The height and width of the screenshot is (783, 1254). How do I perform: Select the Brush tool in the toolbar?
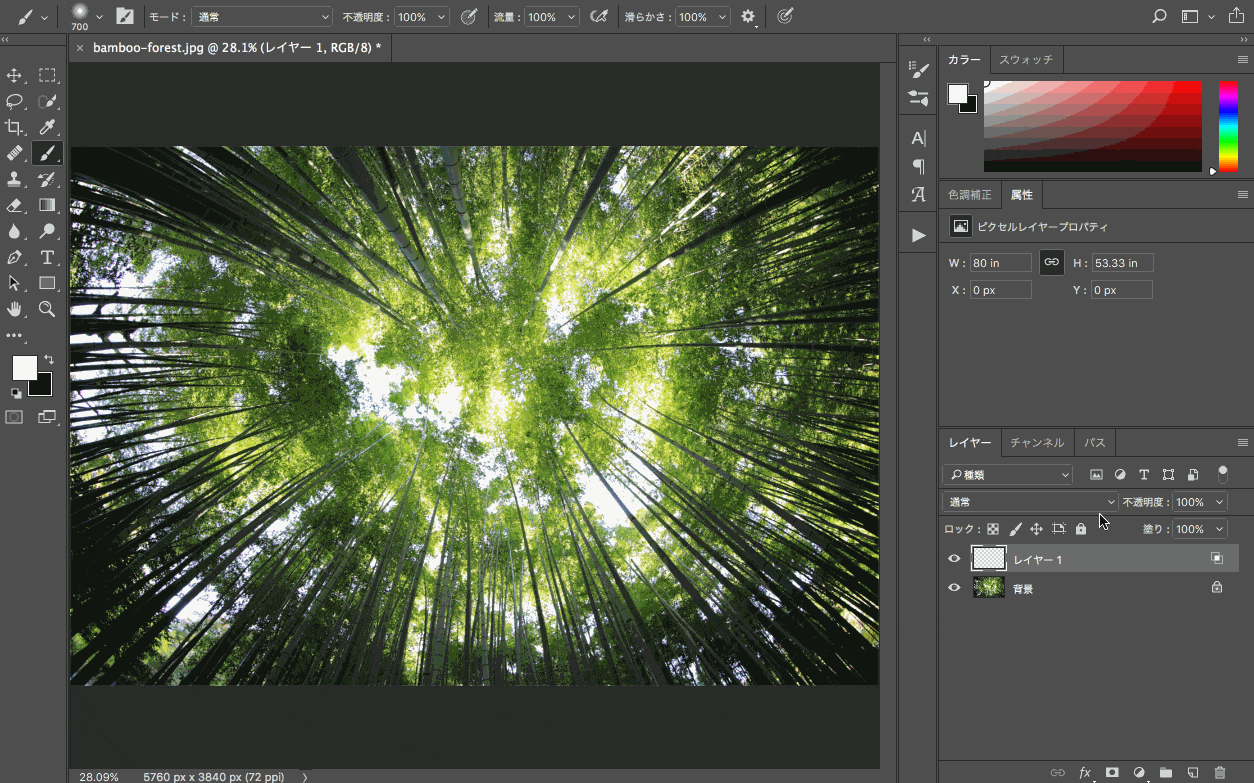47,153
